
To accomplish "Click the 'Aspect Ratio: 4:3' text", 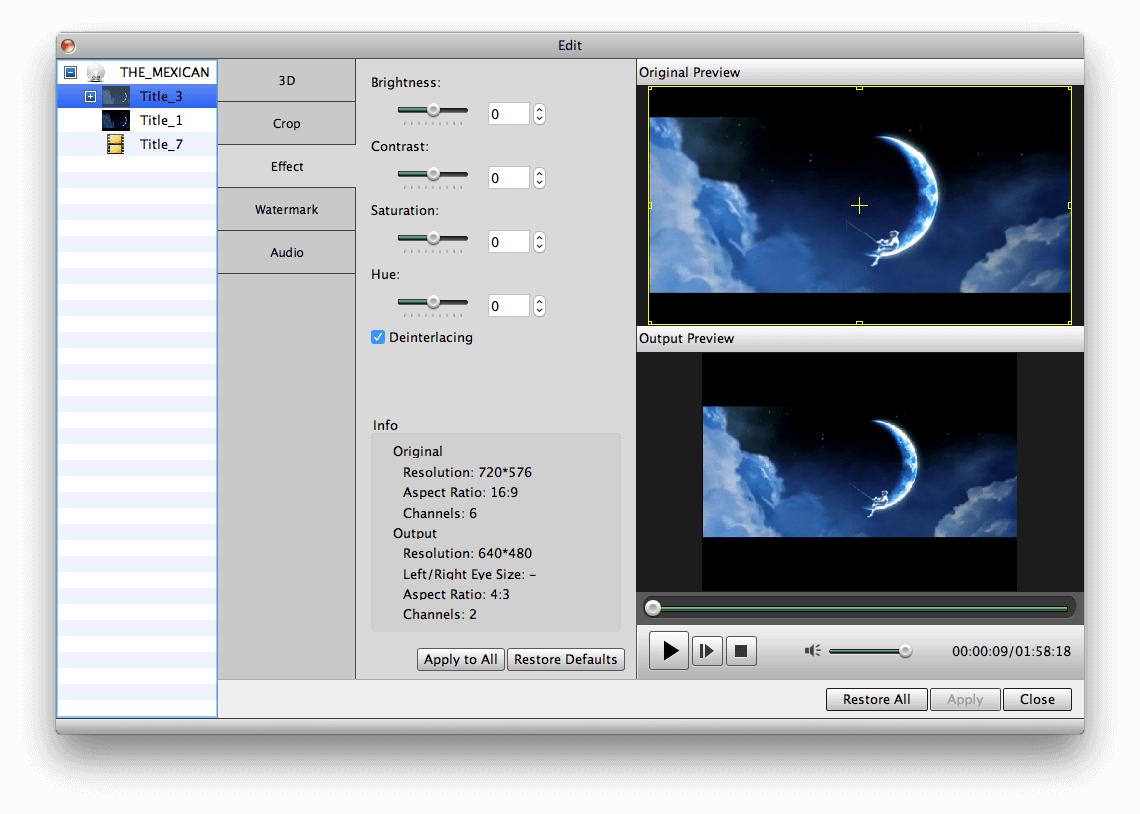I will coord(456,595).
